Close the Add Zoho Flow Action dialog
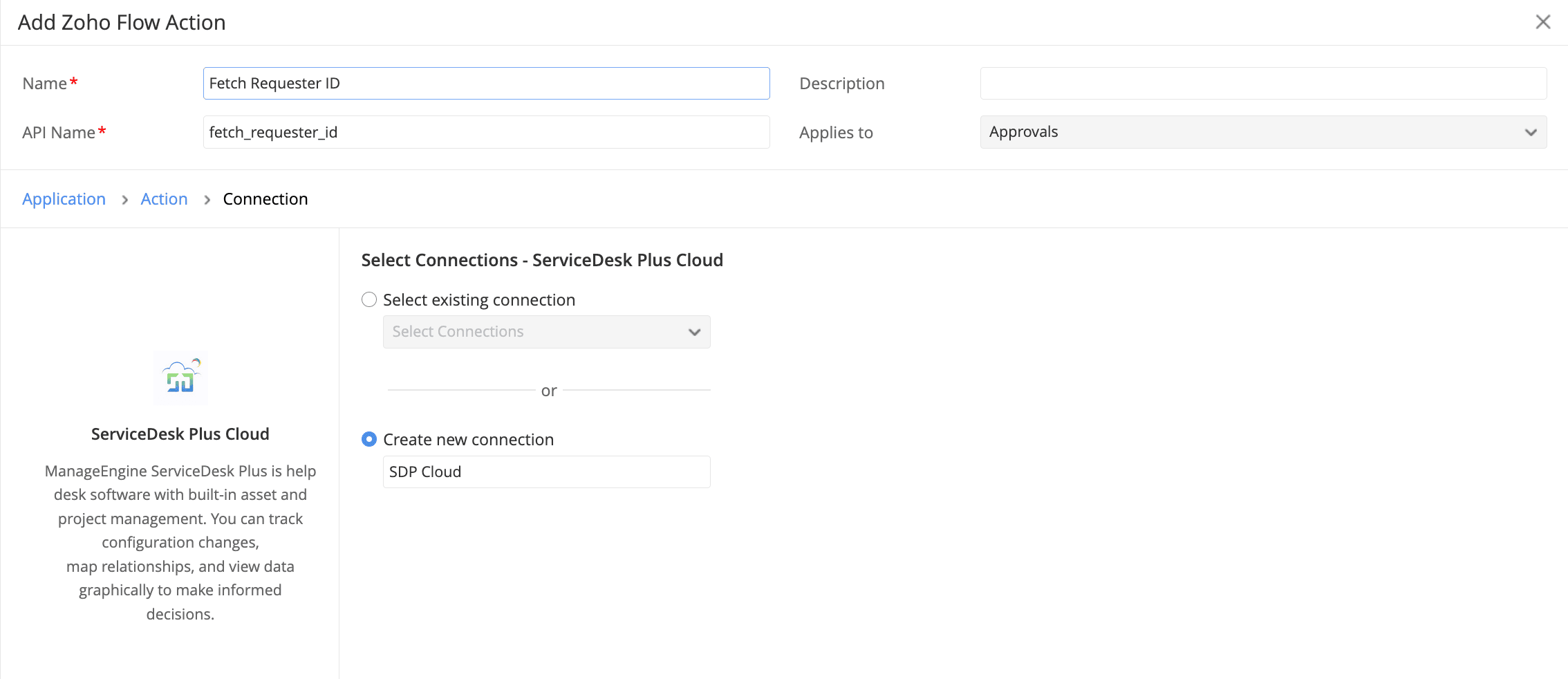Viewport: 1568px width, 679px height. coord(1542,22)
